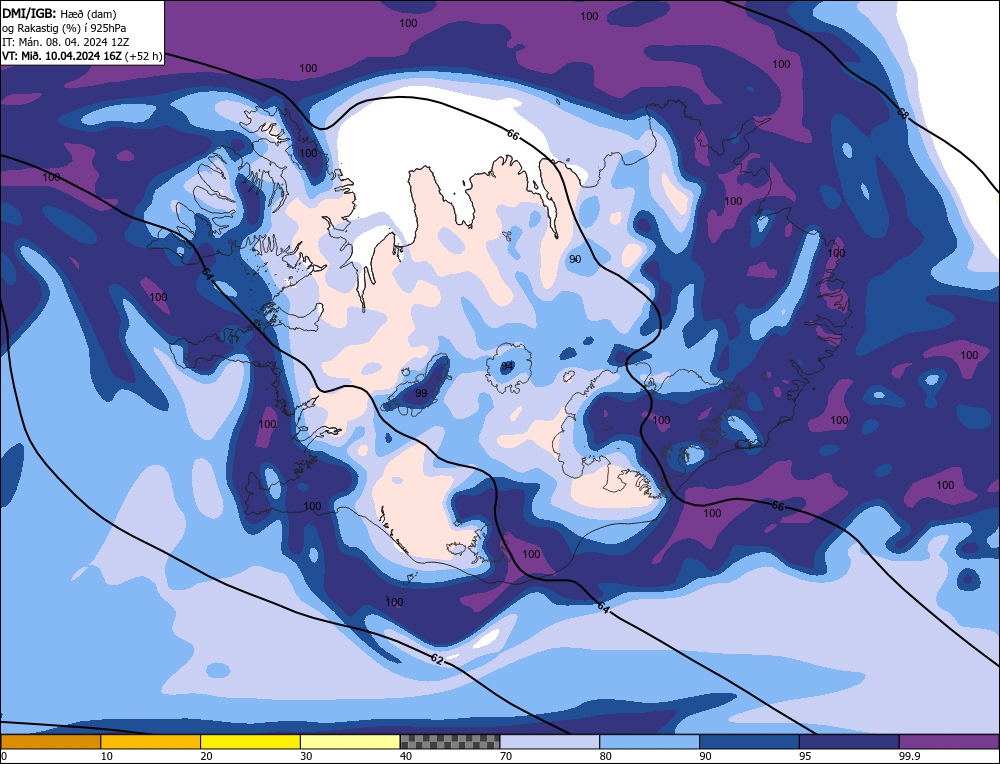Click the light blue 80–90 legend swatch
Image resolution: width=1000 pixels, height=764 pixels.
(x=649, y=742)
